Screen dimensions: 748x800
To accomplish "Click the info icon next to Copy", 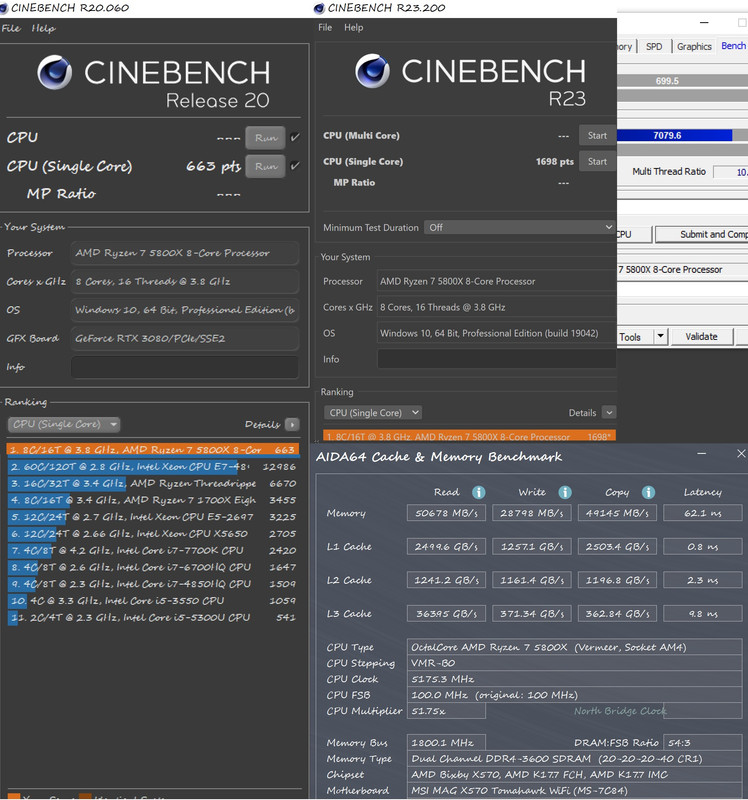I will click(x=648, y=492).
